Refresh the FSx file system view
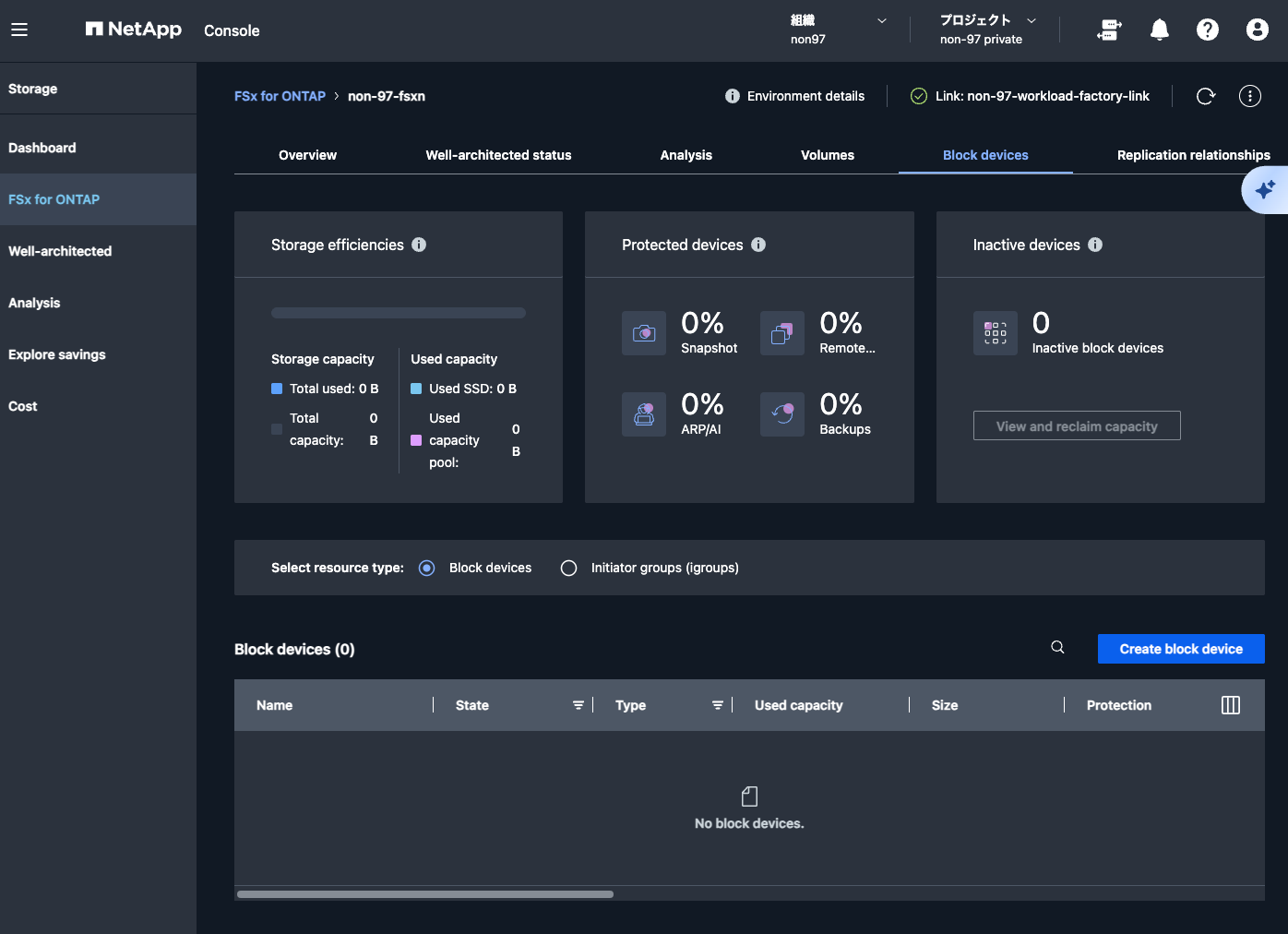Screen dimensions: 1288x934 pyautogui.click(x=1206, y=96)
